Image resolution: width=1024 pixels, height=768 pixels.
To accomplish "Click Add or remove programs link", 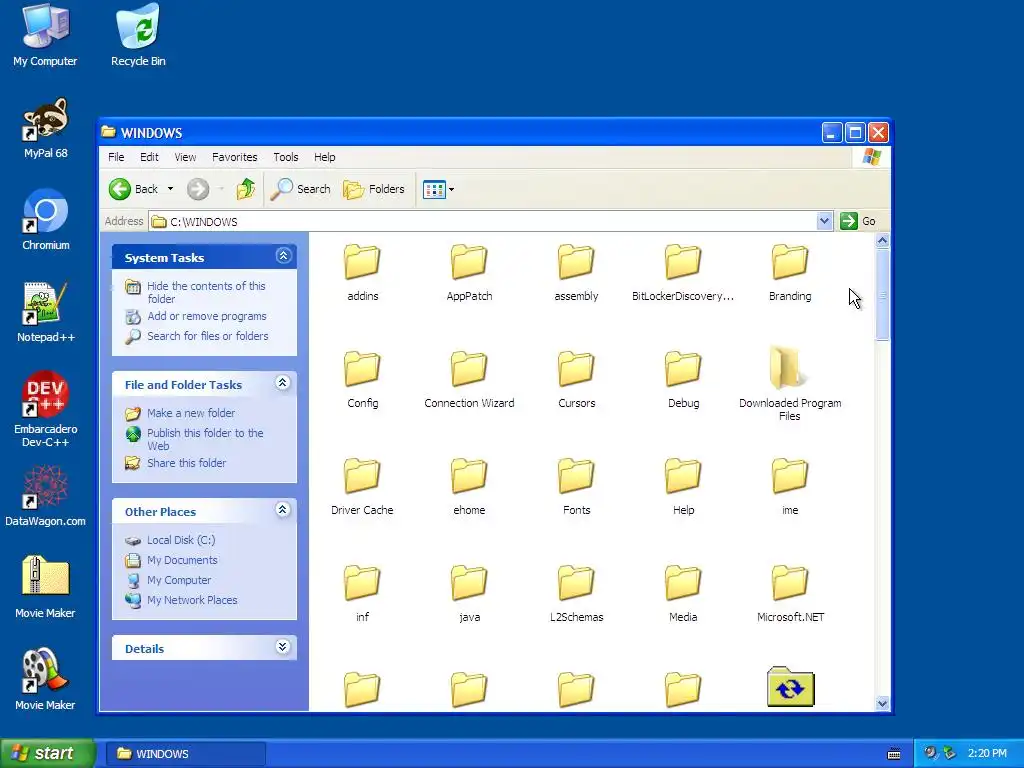I will coord(206,316).
